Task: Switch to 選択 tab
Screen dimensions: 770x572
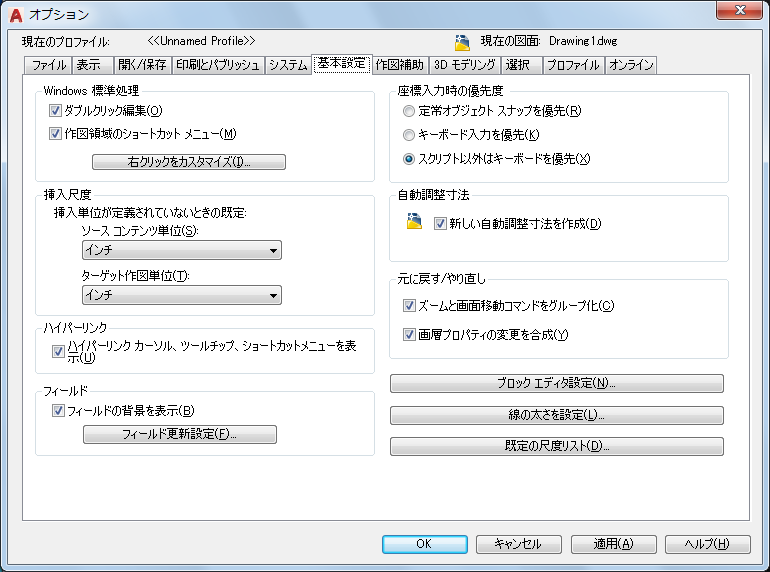Action: click(x=522, y=65)
